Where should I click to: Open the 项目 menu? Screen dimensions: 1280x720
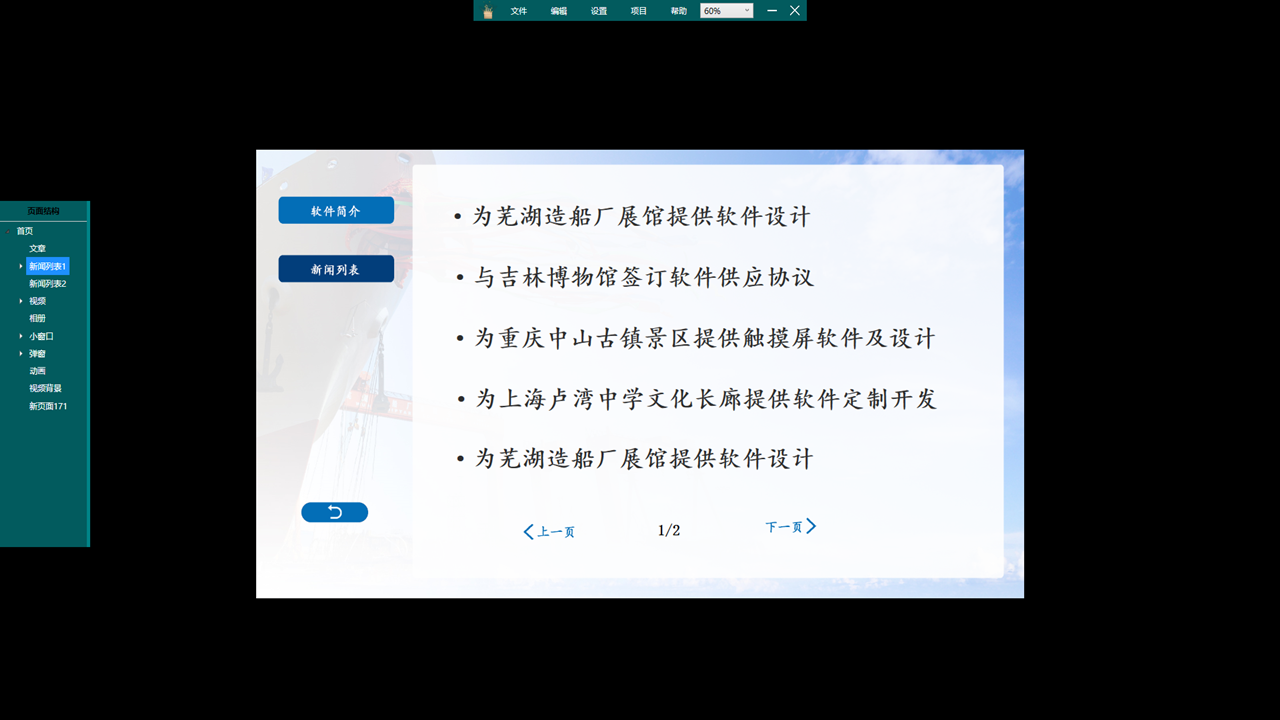pyautogui.click(x=637, y=10)
